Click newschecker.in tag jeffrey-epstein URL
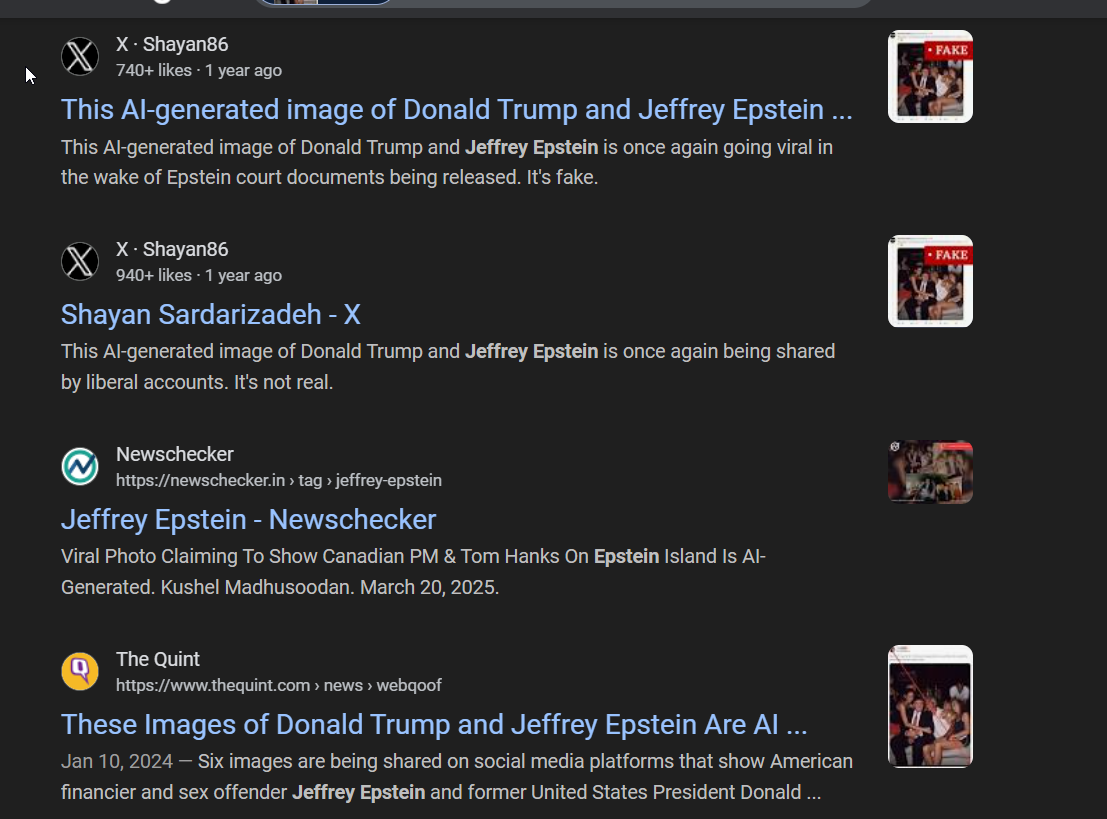1107x819 pixels. click(x=279, y=480)
